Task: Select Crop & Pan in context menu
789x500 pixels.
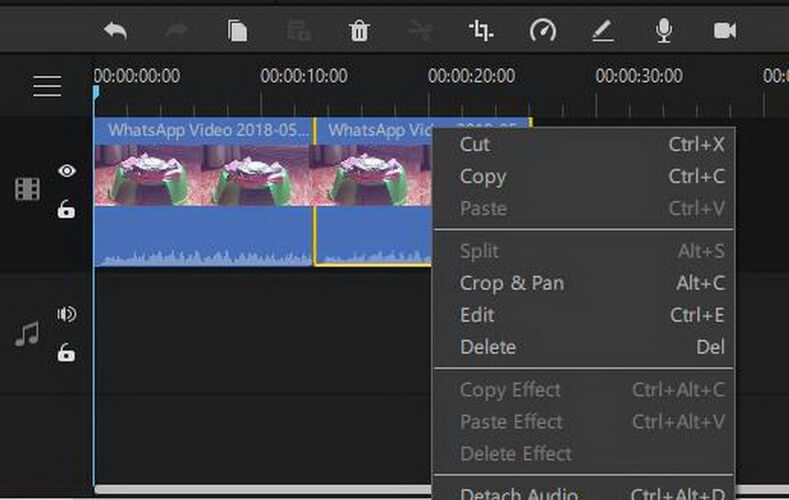Action: coord(584,283)
